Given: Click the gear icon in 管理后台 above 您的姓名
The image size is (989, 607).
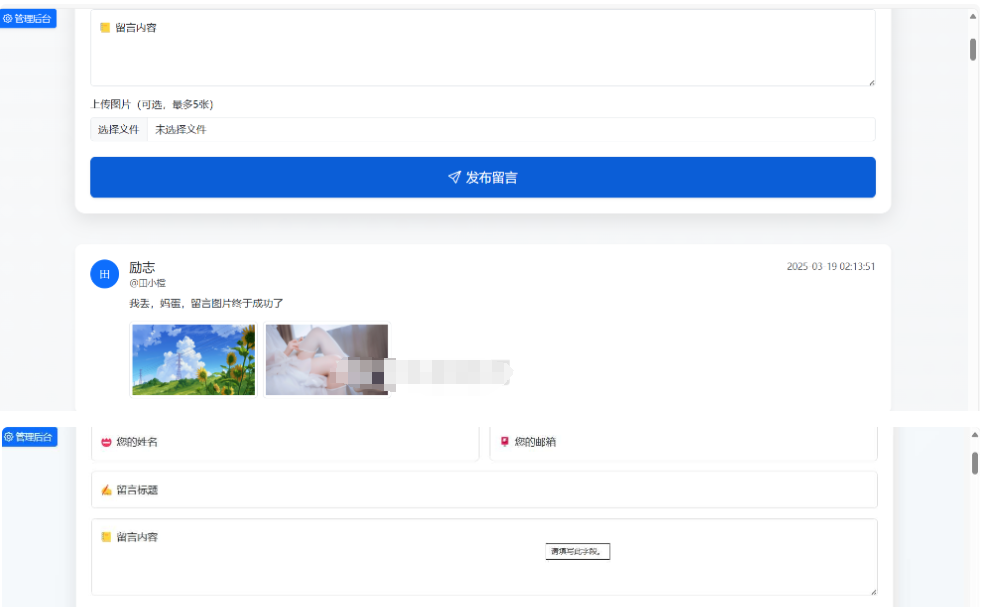Looking at the screenshot, I should [x=8, y=437].
